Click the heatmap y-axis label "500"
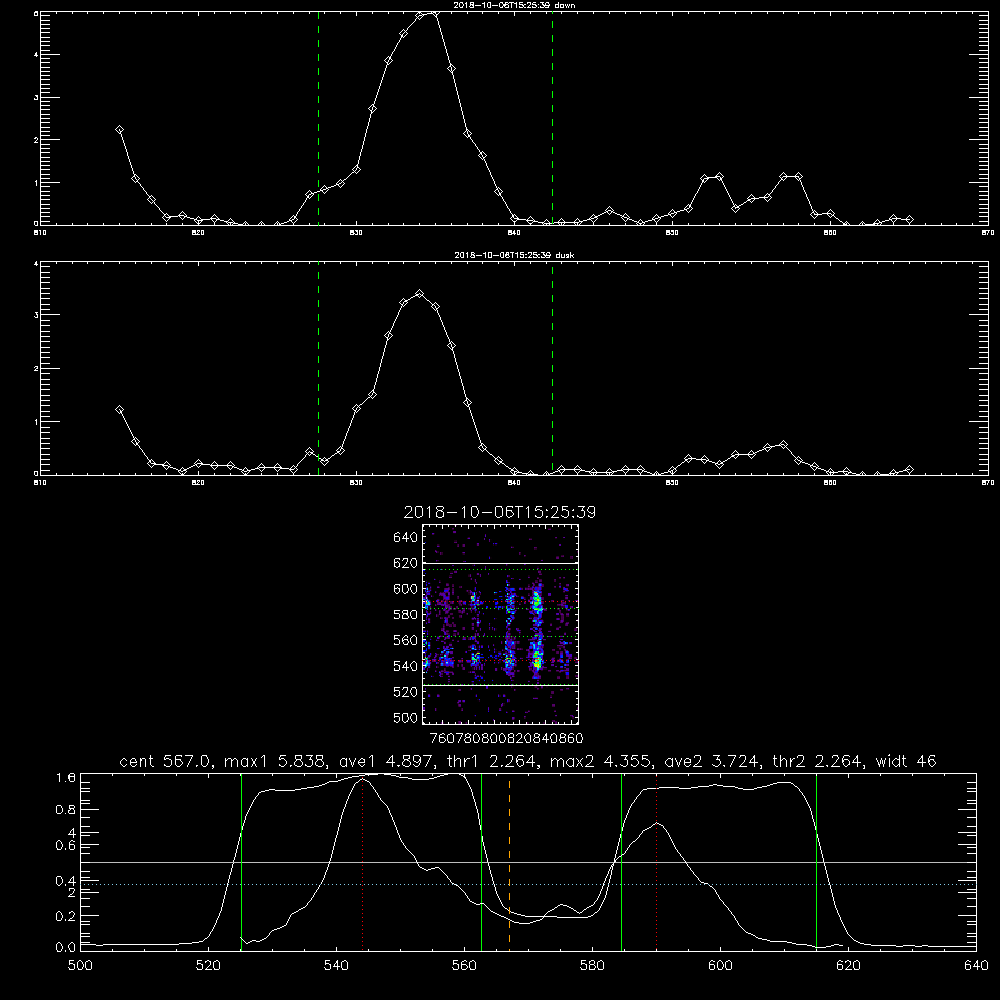This screenshot has height=1000, width=1000. [405, 717]
